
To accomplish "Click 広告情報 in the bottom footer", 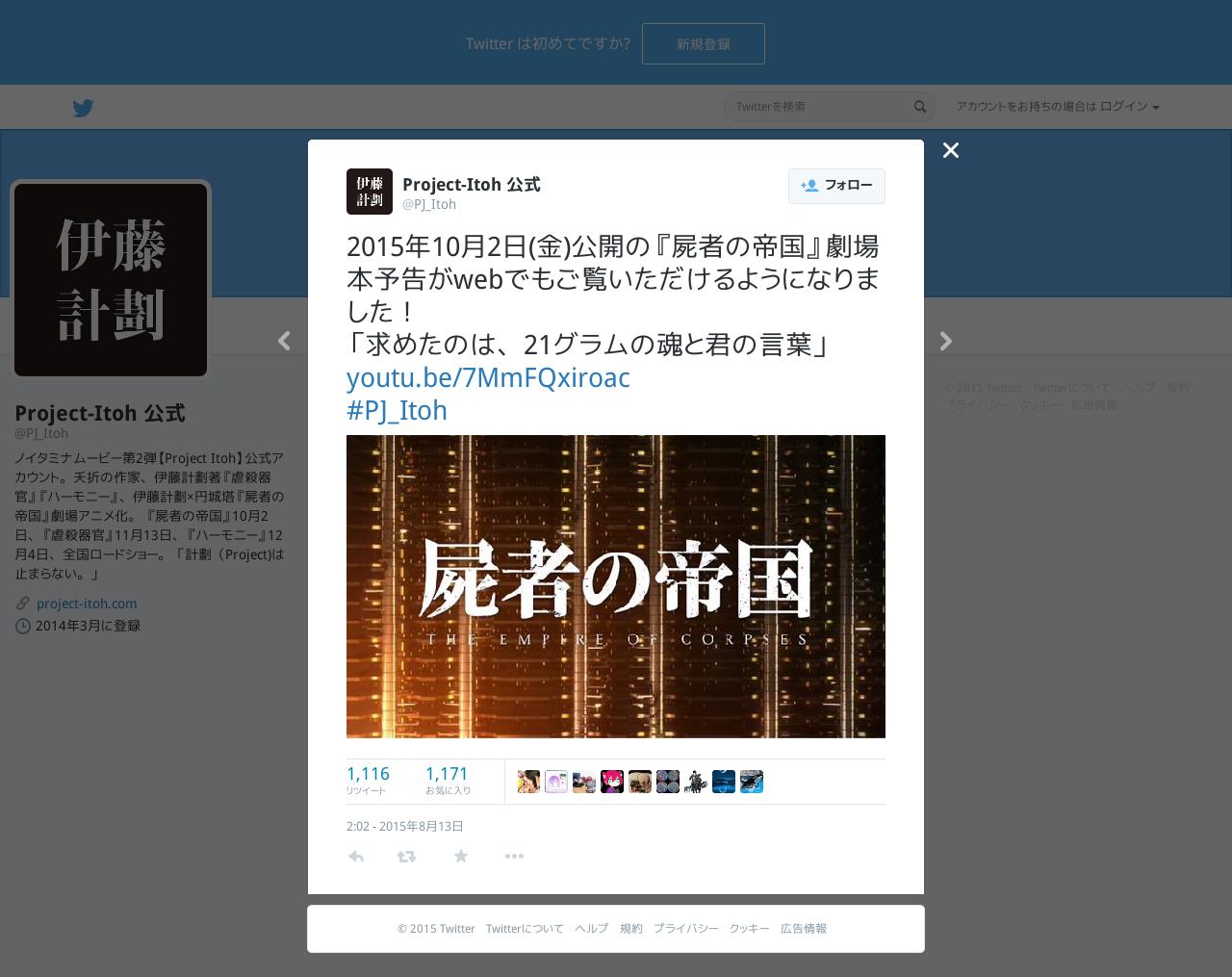I will coord(804,929).
